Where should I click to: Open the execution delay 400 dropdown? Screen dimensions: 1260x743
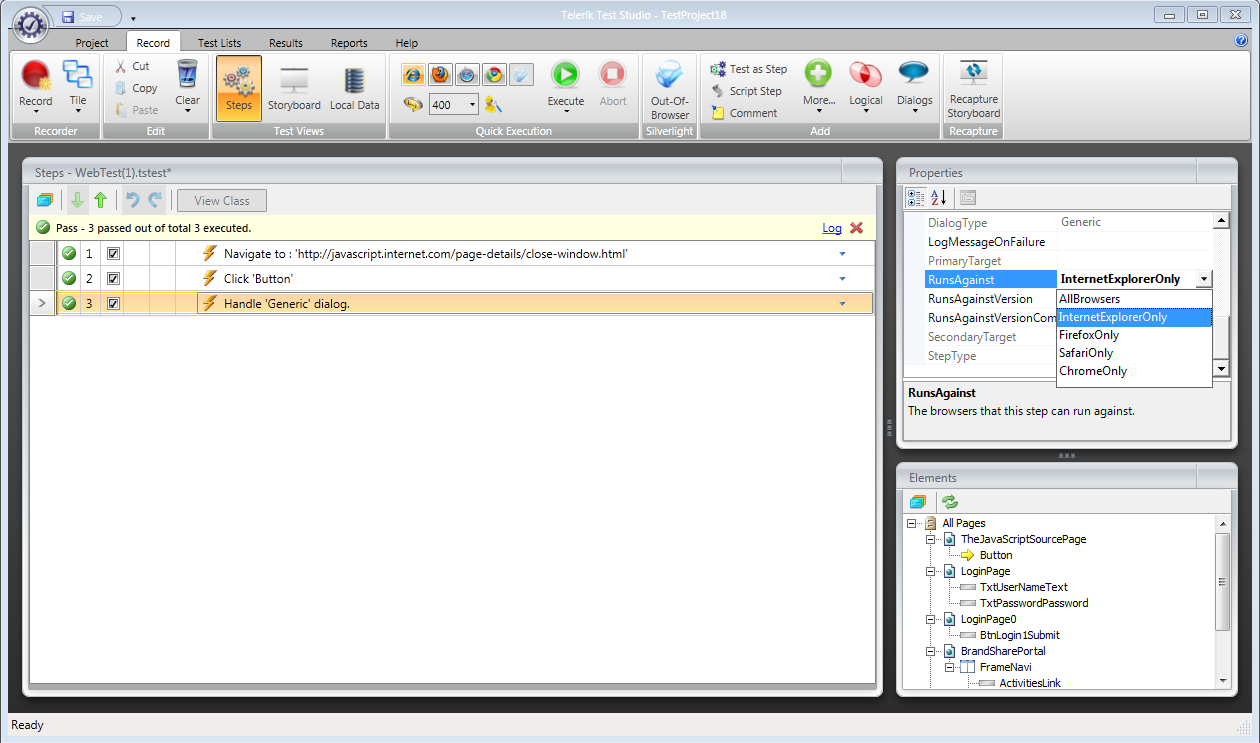(x=472, y=105)
